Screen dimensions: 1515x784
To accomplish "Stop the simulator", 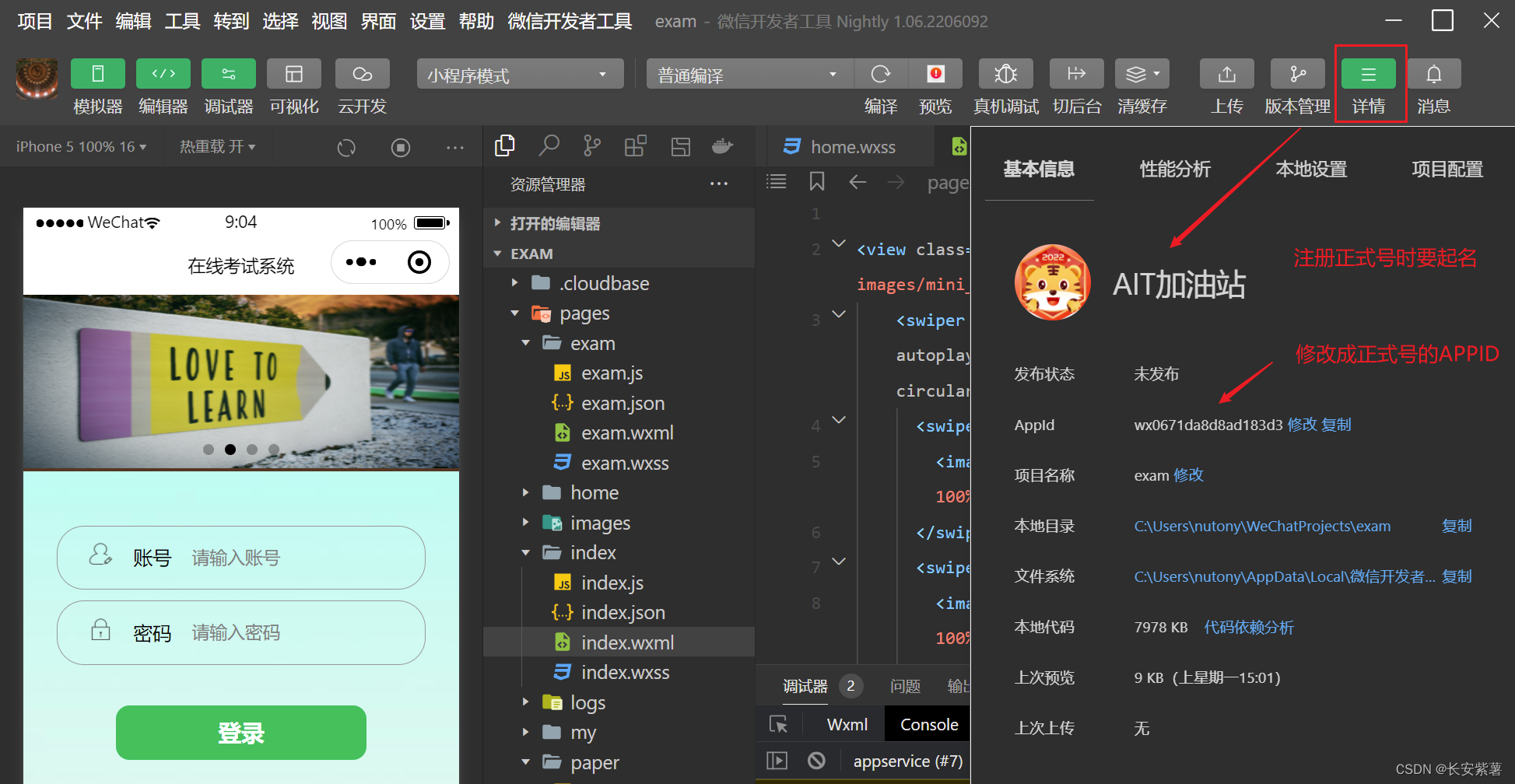I will [401, 147].
